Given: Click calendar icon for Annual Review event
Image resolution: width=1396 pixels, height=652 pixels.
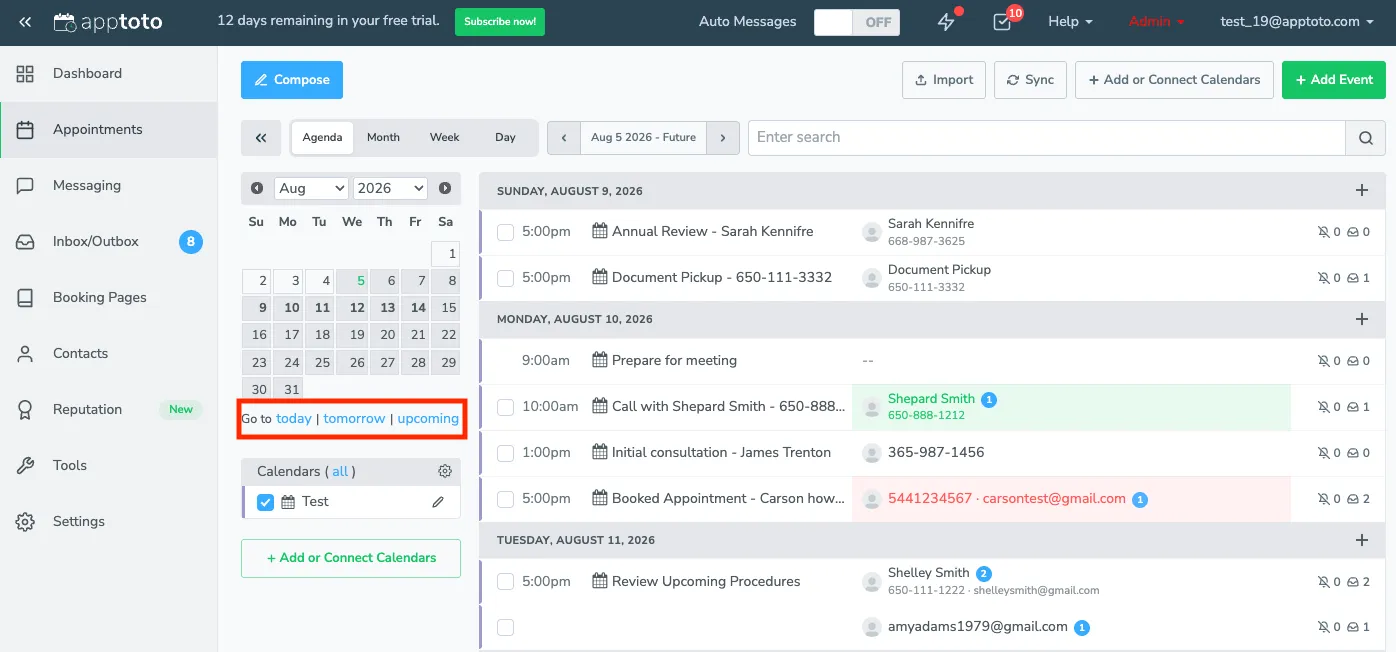Looking at the screenshot, I should click(600, 231).
